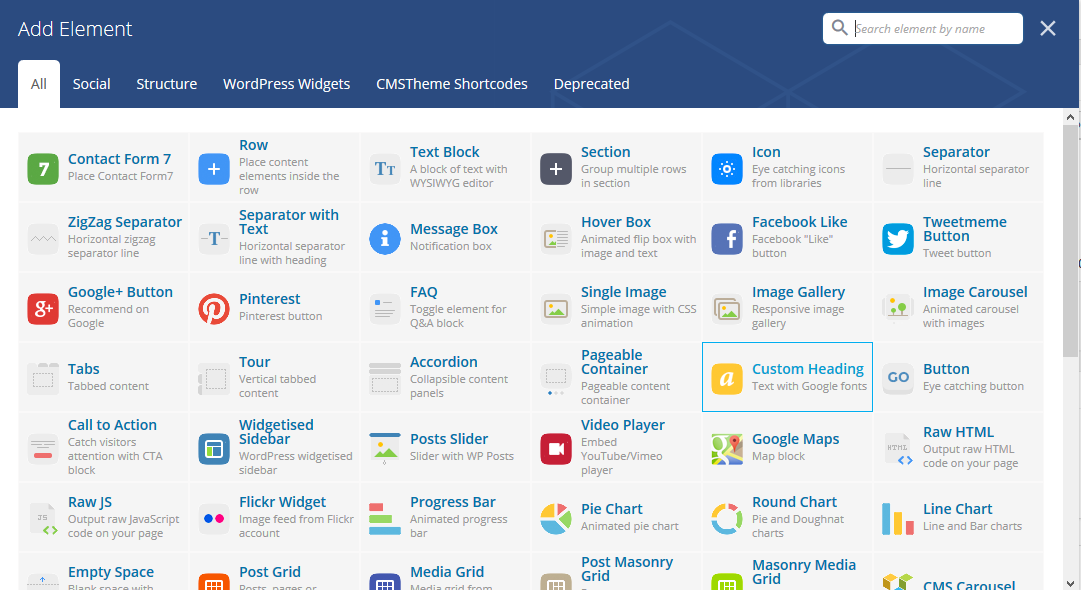Click the scrollbar down arrow
The height and width of the screenshot is (590, 1081).
click(1071, 583)
